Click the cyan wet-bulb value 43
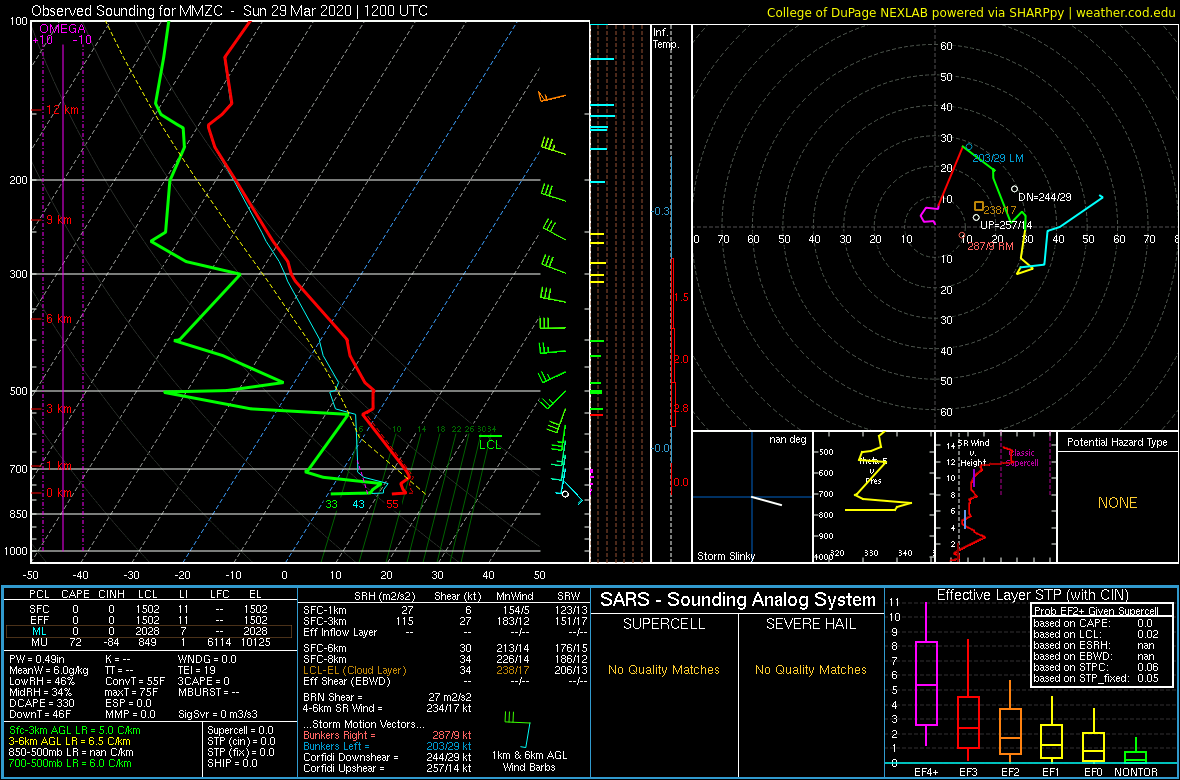This screenshot has width=1180, height=780. pyautogui.click(x=359, y=504)
